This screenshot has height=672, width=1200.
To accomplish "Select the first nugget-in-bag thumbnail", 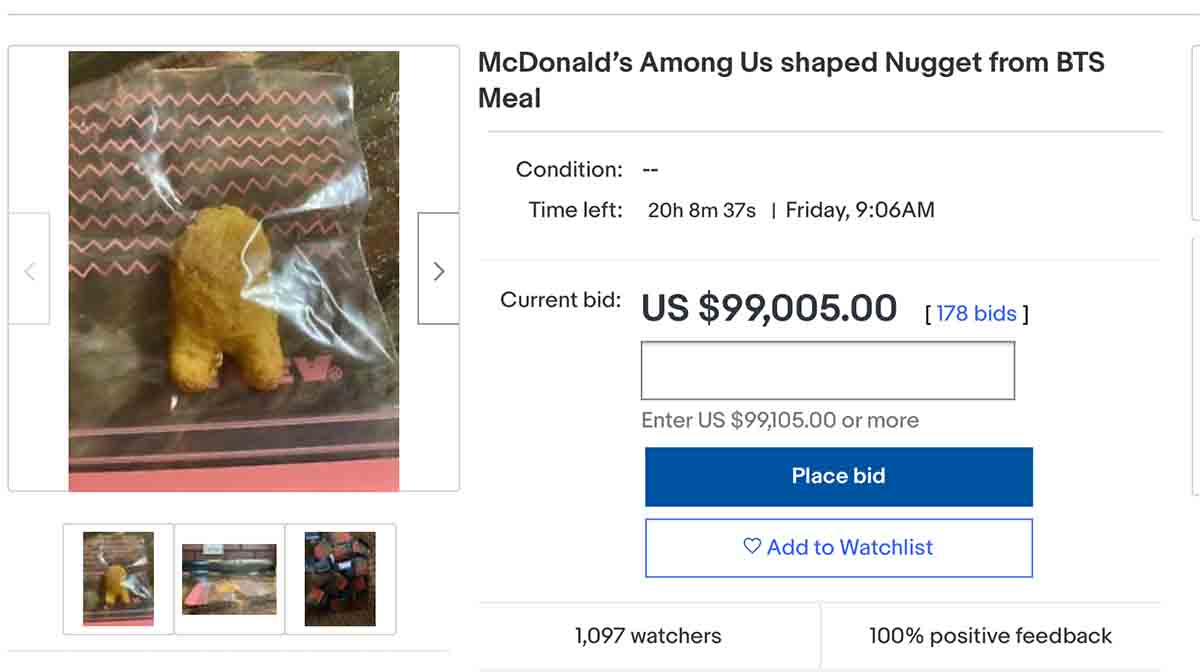I will (x=118, y=579).
